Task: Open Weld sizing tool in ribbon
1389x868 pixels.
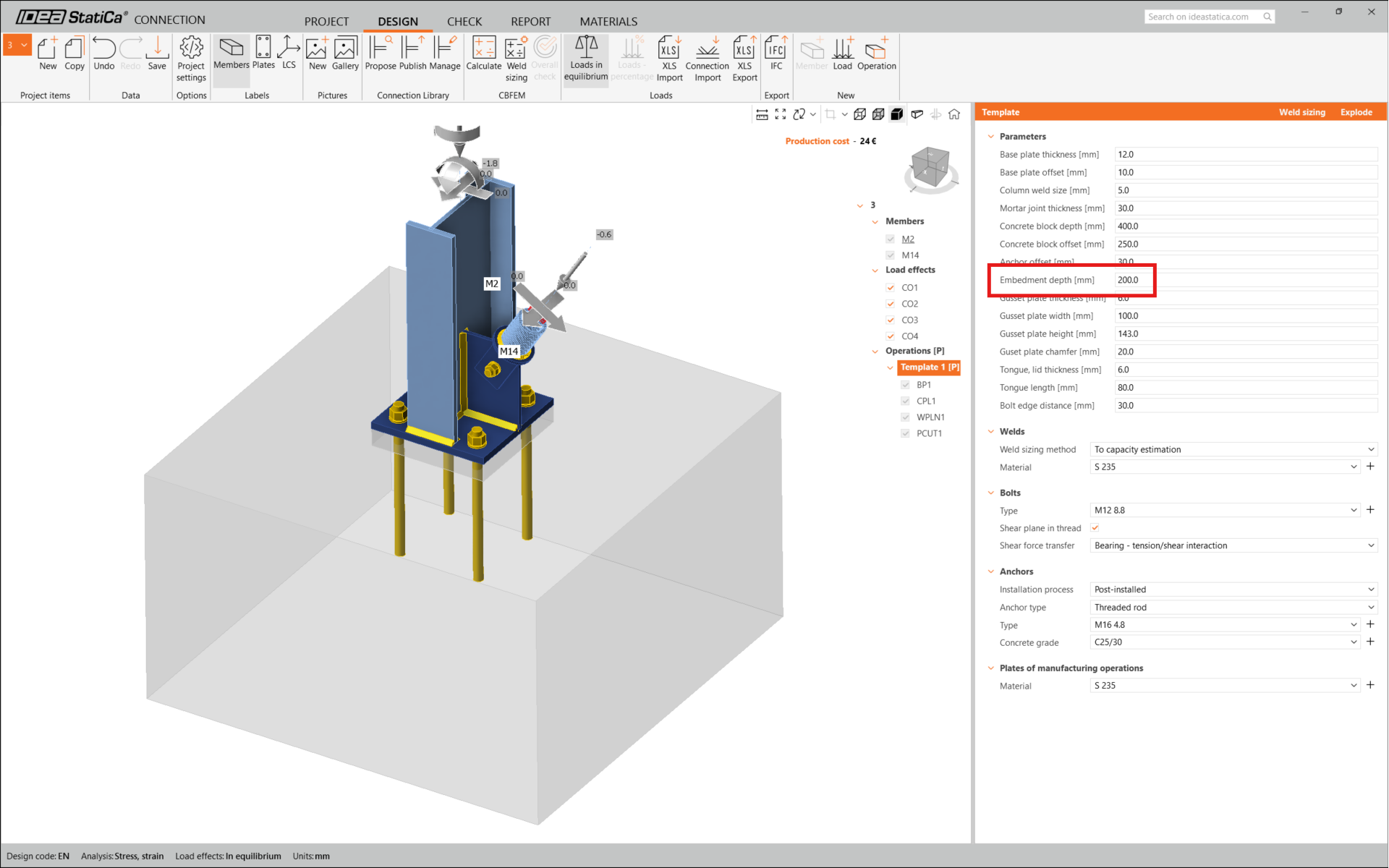Action: click(516, 58)
